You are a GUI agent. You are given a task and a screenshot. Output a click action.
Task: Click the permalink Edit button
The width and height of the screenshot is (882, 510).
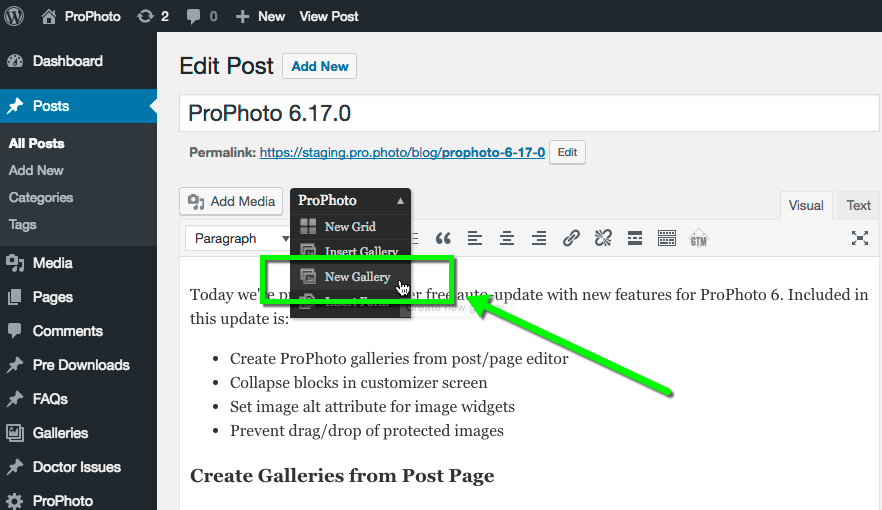click(x=567, y=152)
